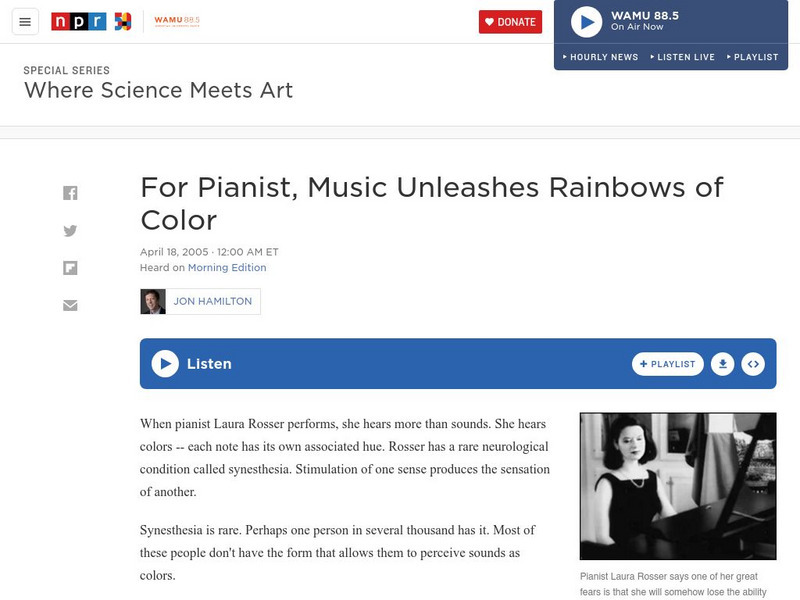Play the WAMU 88.5 live stream

[x=586, y=22]
